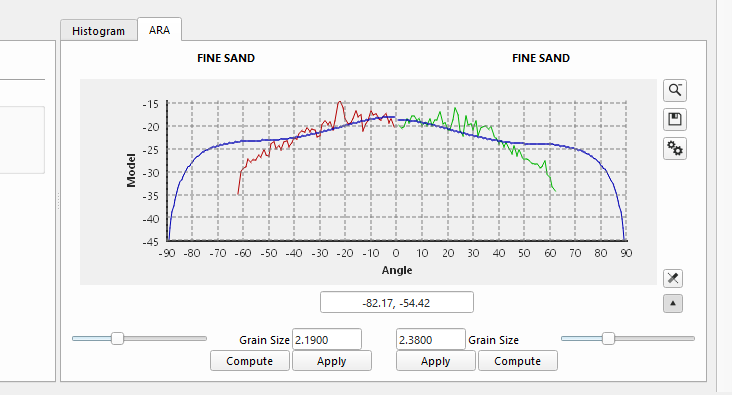Viewport: 732px width, 395px height.
Task: Apply the 2.3800 grain size
Action: (436, 361)
